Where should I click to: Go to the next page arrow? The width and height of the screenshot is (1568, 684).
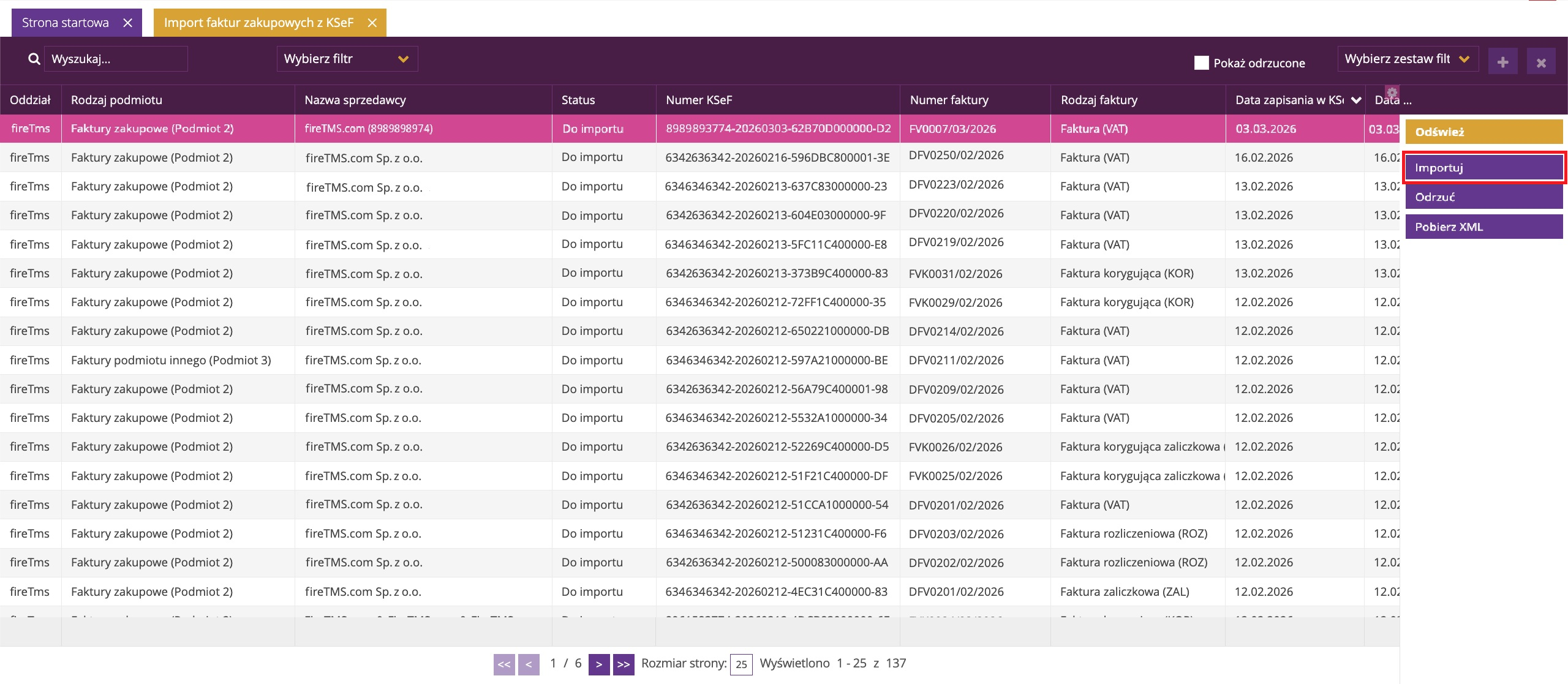pyautogui.click(x=598, y=664)
